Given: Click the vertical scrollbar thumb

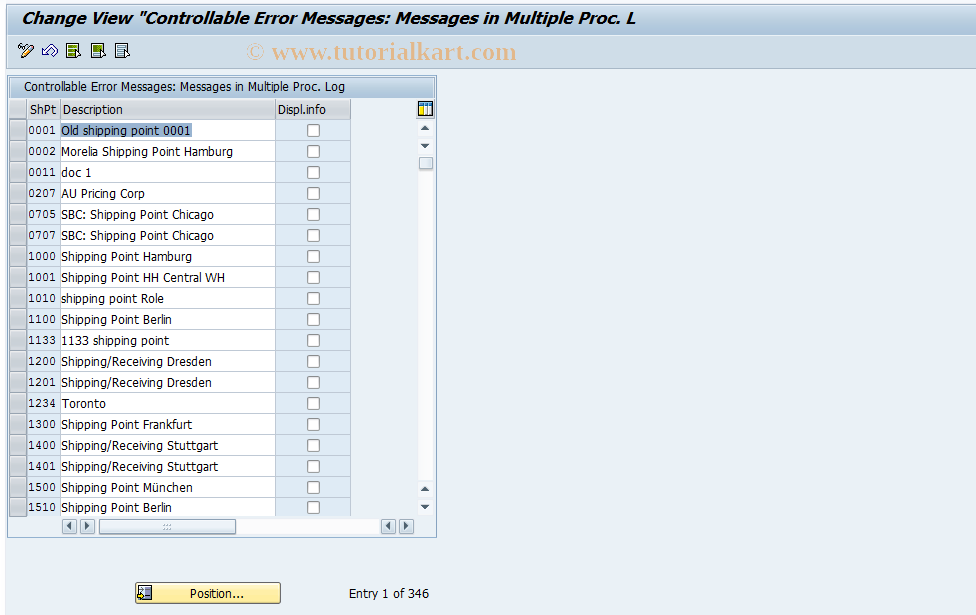Looking at the screenshot, I should [426, 163].
